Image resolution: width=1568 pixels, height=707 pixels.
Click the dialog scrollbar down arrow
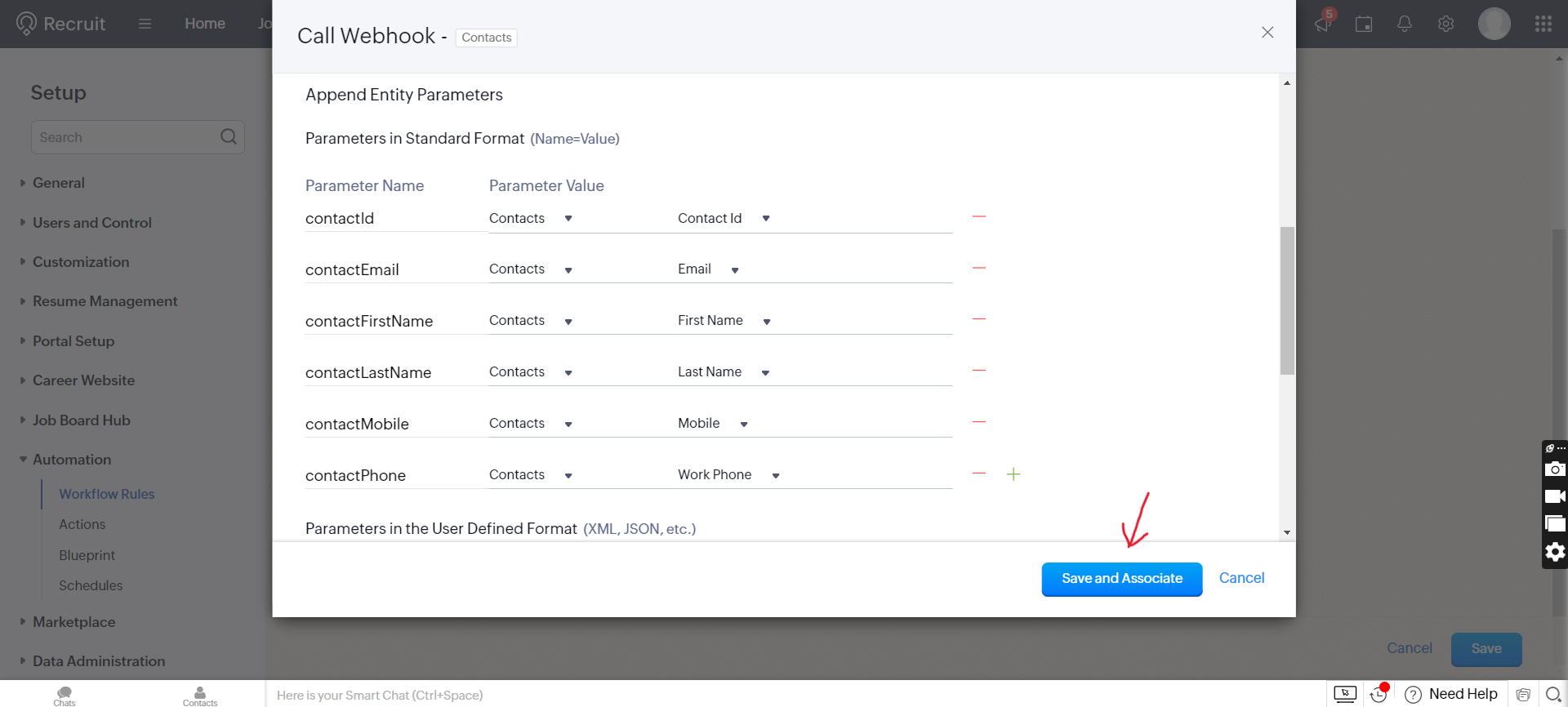[1287, 532]
